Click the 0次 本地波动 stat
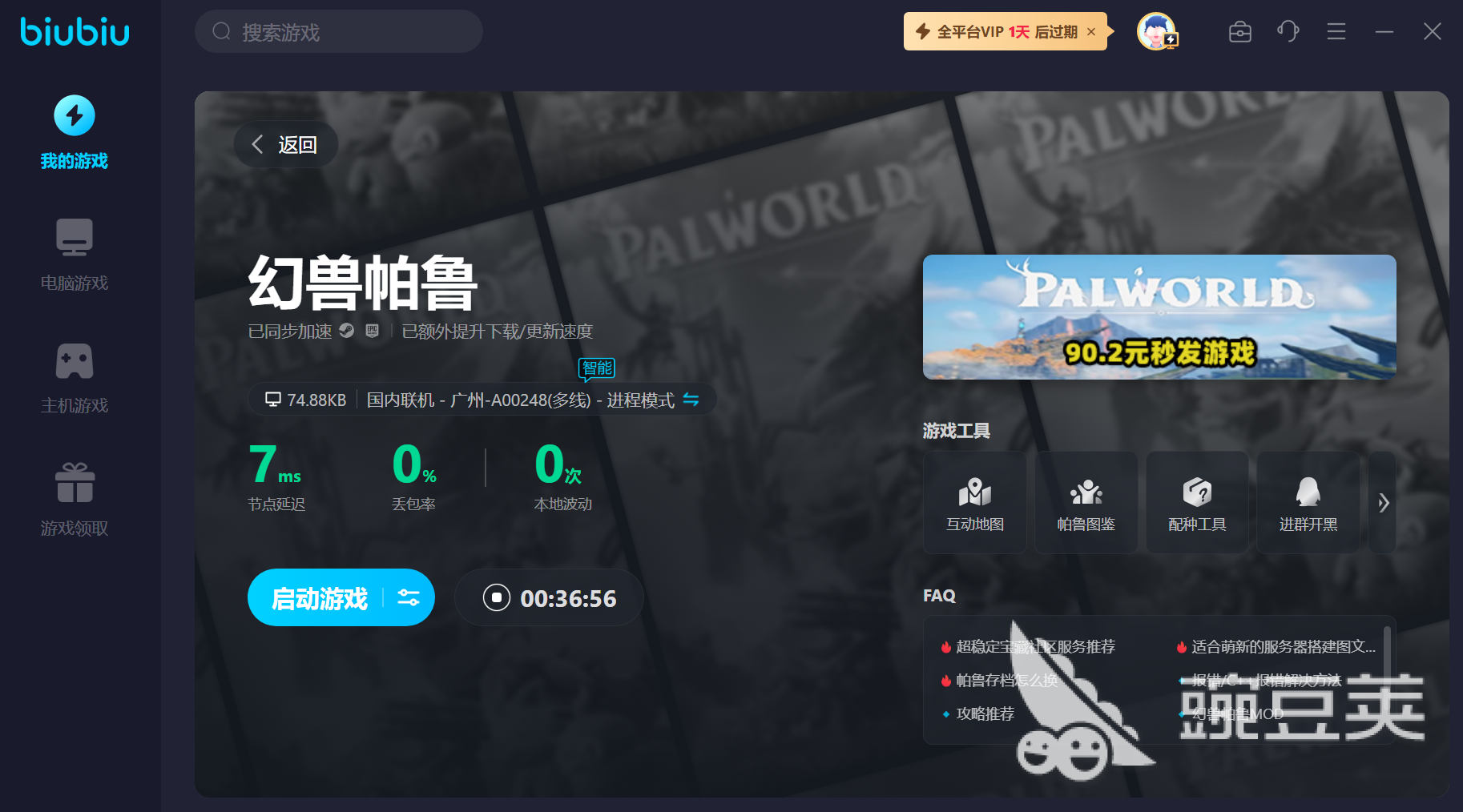Image resolution: width=1463 pixels, height=812 pixels. pos(563,477)
